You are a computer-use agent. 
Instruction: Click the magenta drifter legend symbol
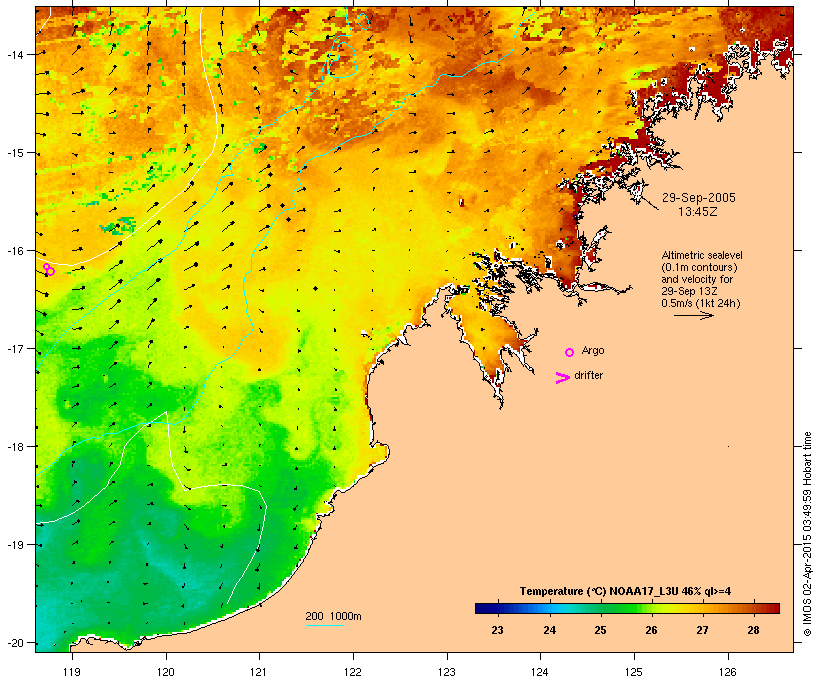(563, 378)
